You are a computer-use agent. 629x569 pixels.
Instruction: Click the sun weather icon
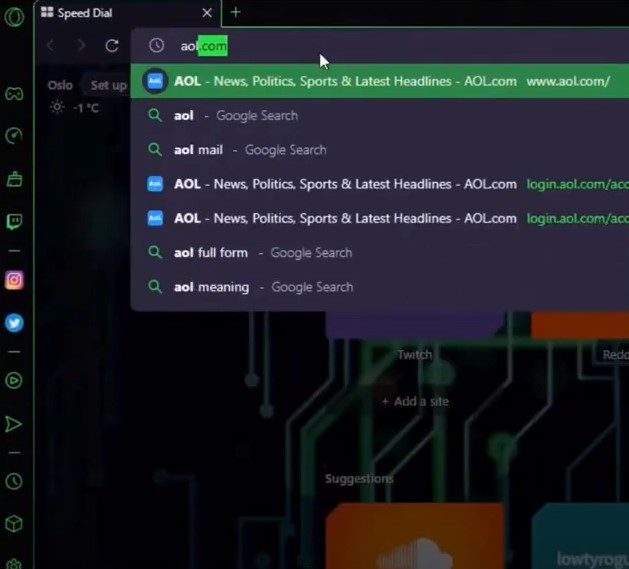(57, 107)
